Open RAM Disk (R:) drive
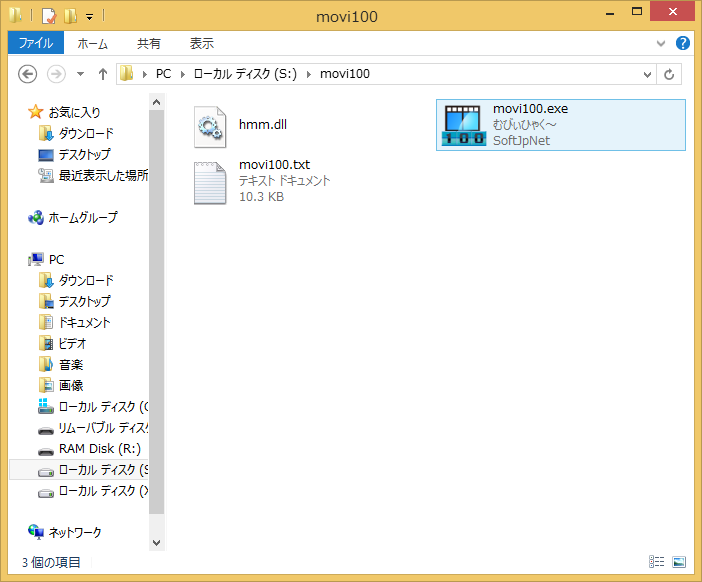The width and height of the screenshot is (702, 582). (100, 449)
